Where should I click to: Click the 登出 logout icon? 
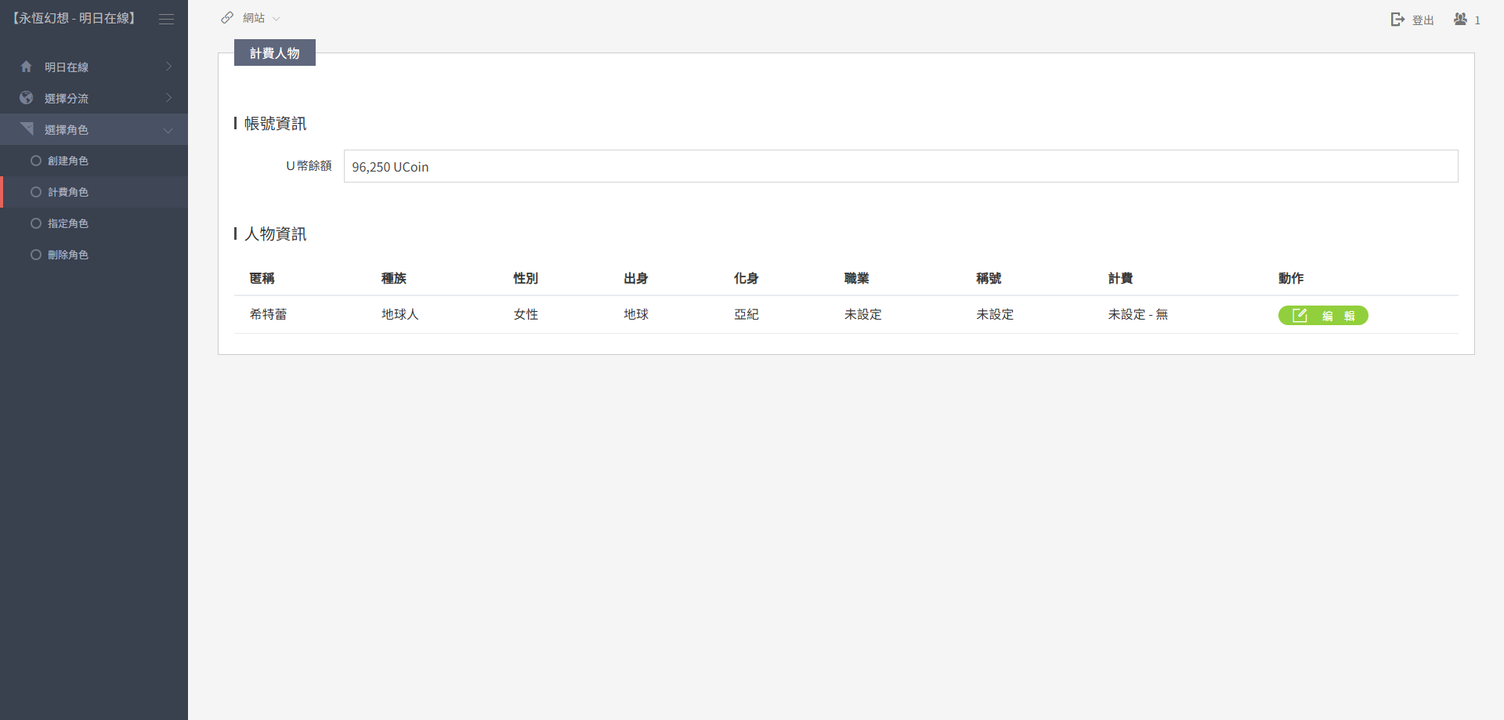1398,19
